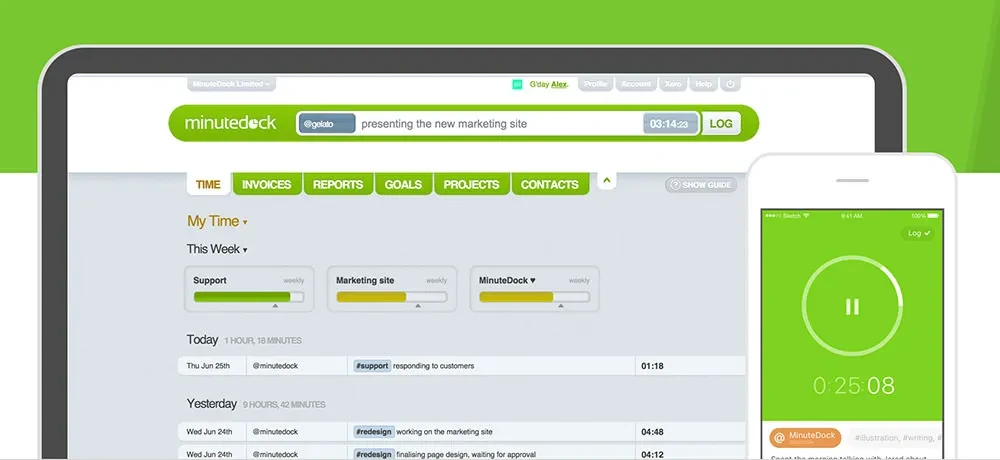1000x460 pixels.
Task: Click the MinuteDock ♥ goal progress bar
Action: coord(534,297)
